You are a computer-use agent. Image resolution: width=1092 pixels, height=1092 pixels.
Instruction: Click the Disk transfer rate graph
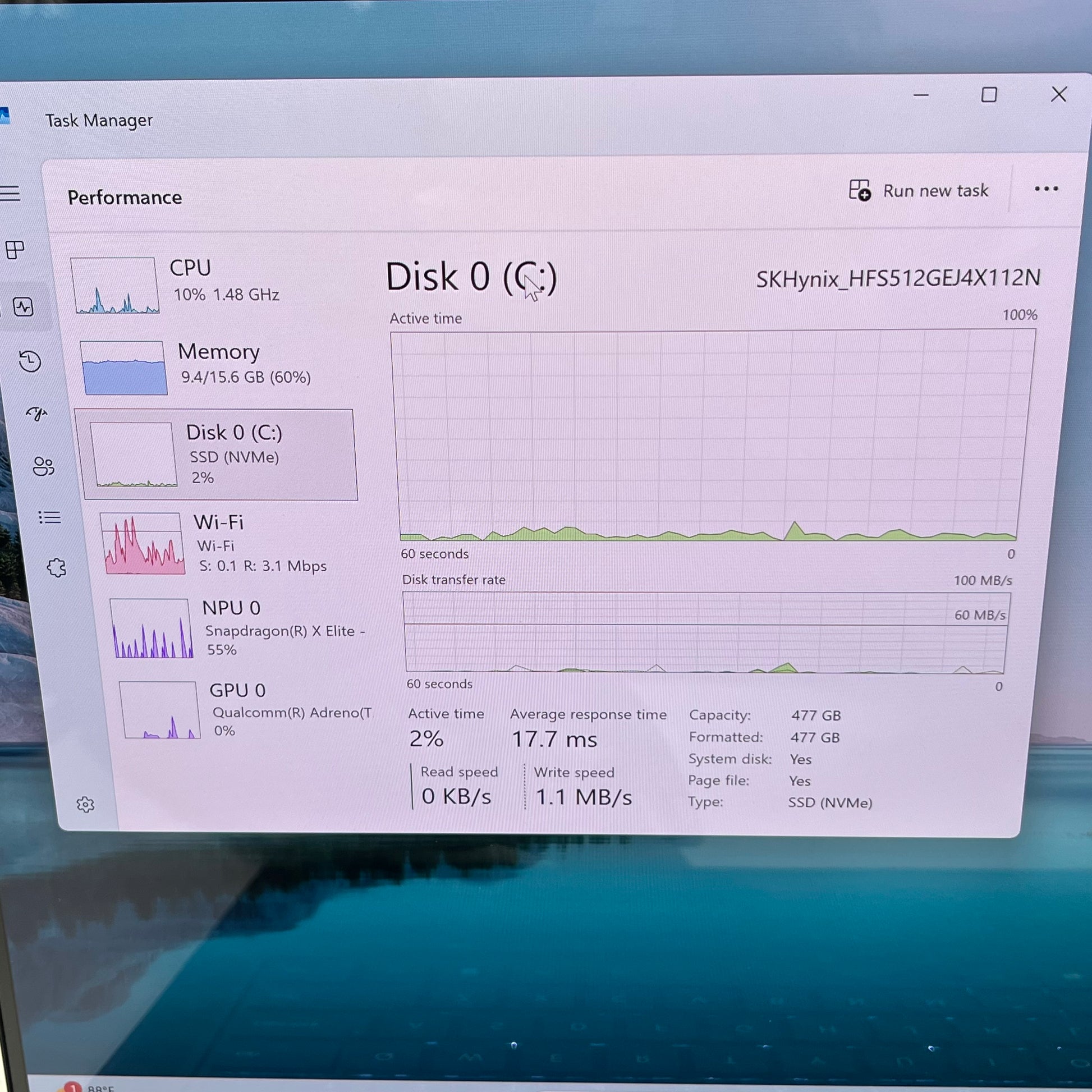(x=705, y=632)
